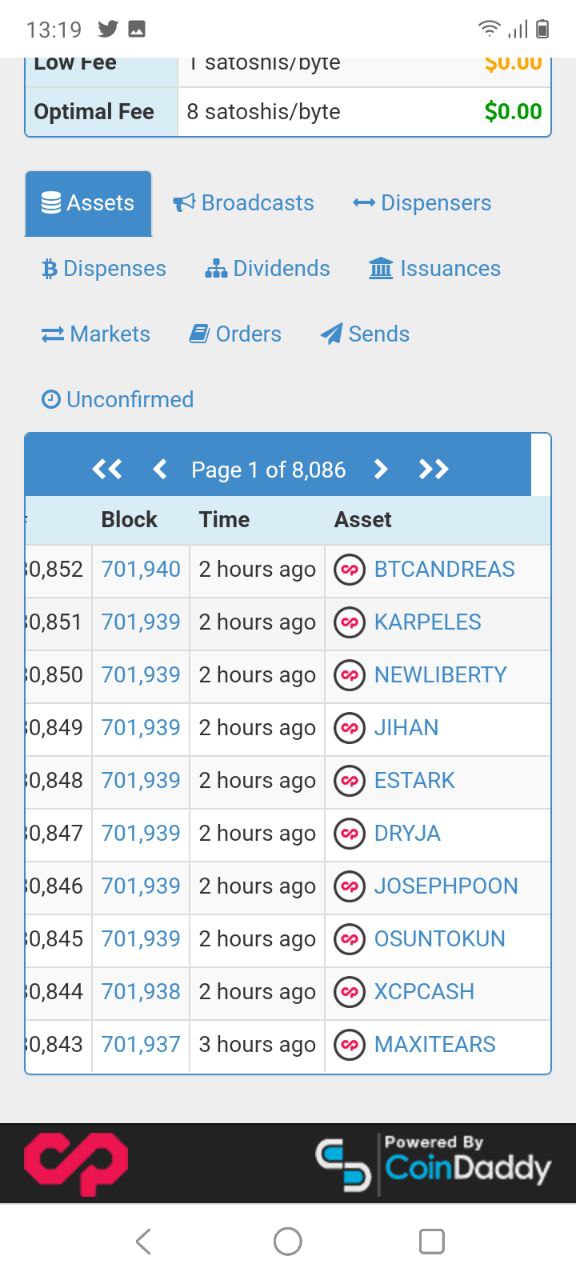Go to previous page arrow
This screenshot has width=576, height=1280.
(x=159, y=469)
